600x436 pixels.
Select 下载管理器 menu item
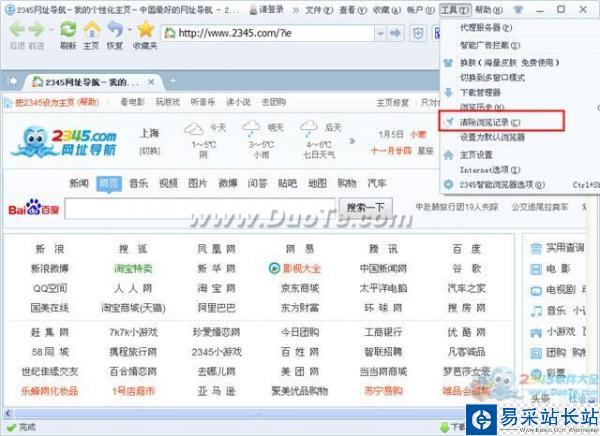[x=480, y=92]
